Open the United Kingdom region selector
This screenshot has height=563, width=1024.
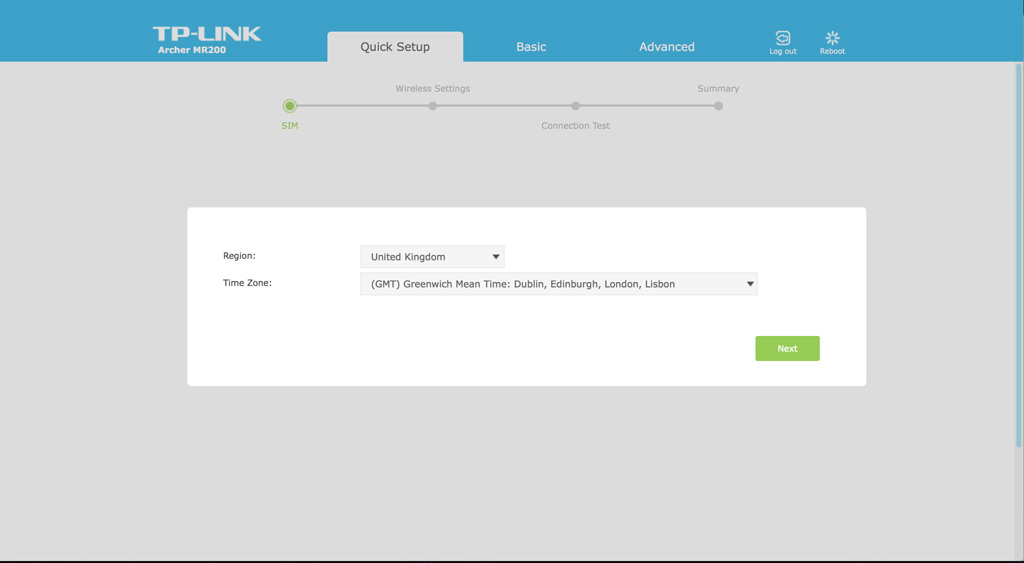coord(432,257)
